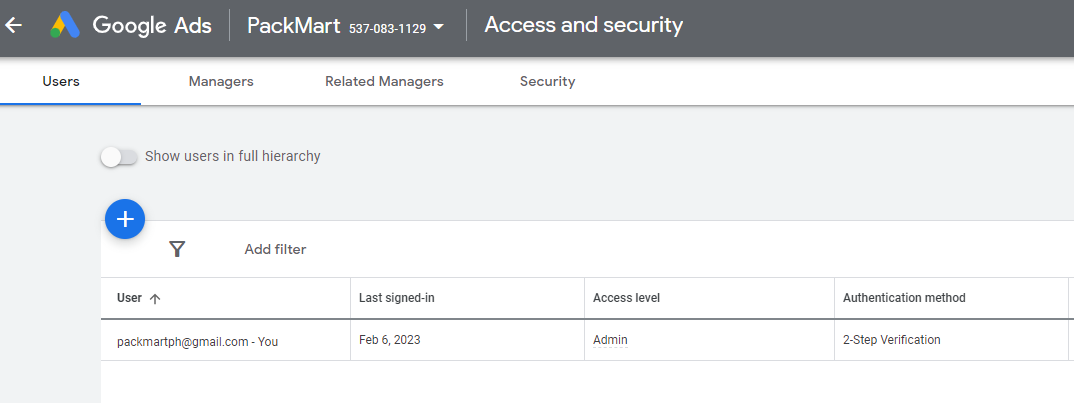Image resolution: width=1074 pixels, height=403 pixels.
Task: Click the blue plus add user button
Action: pyautogui.click(x=125, y=219)
